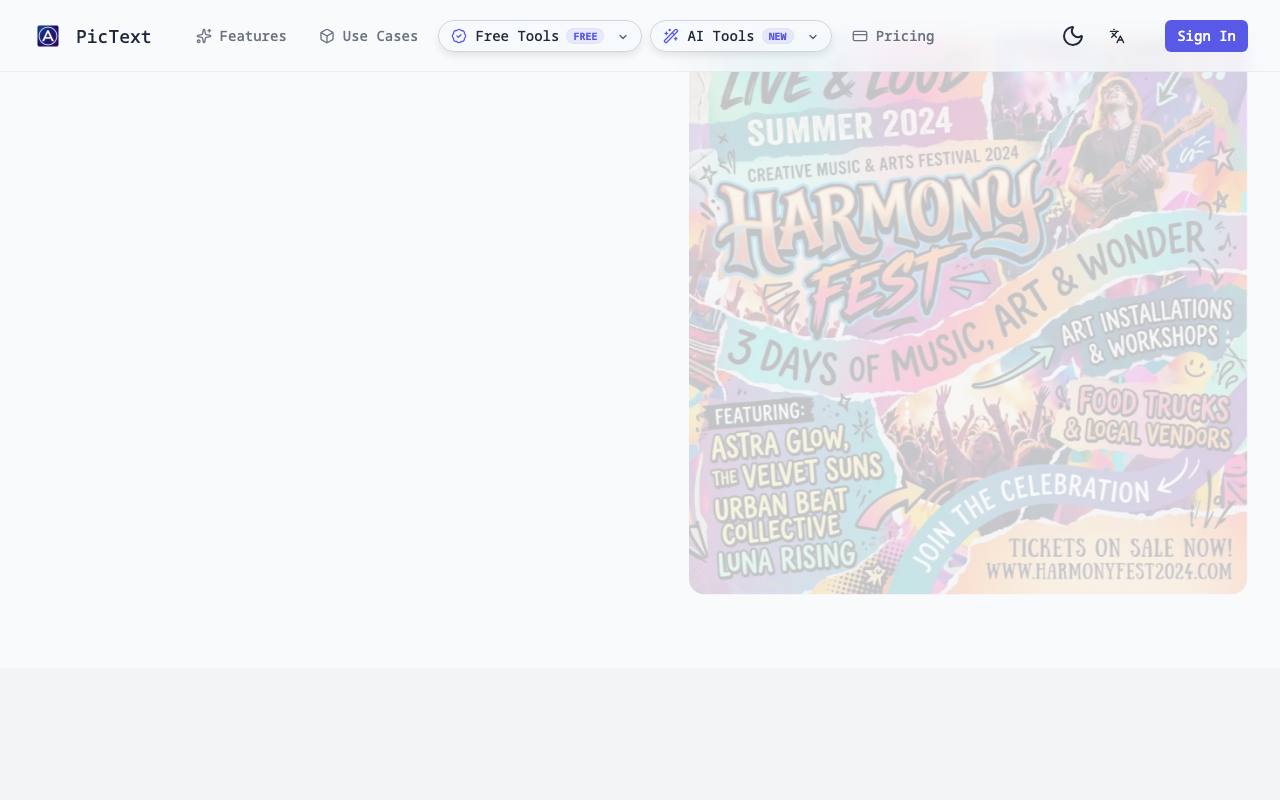
Task: Click the cube icon beside Use Cases
Action: click(x=327, y=36)
